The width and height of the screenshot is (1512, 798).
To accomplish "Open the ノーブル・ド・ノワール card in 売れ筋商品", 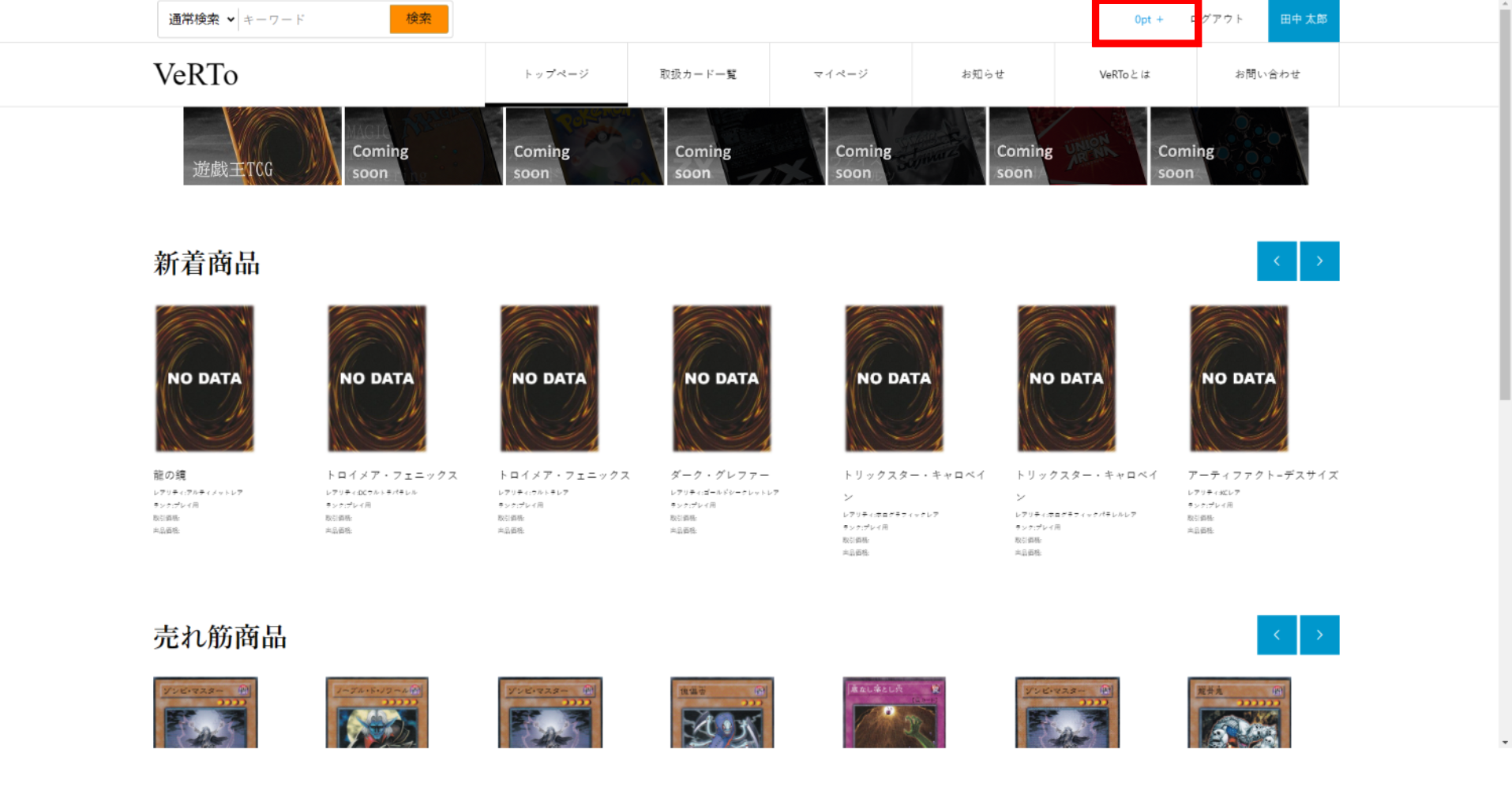I will (x=377, y=712).
